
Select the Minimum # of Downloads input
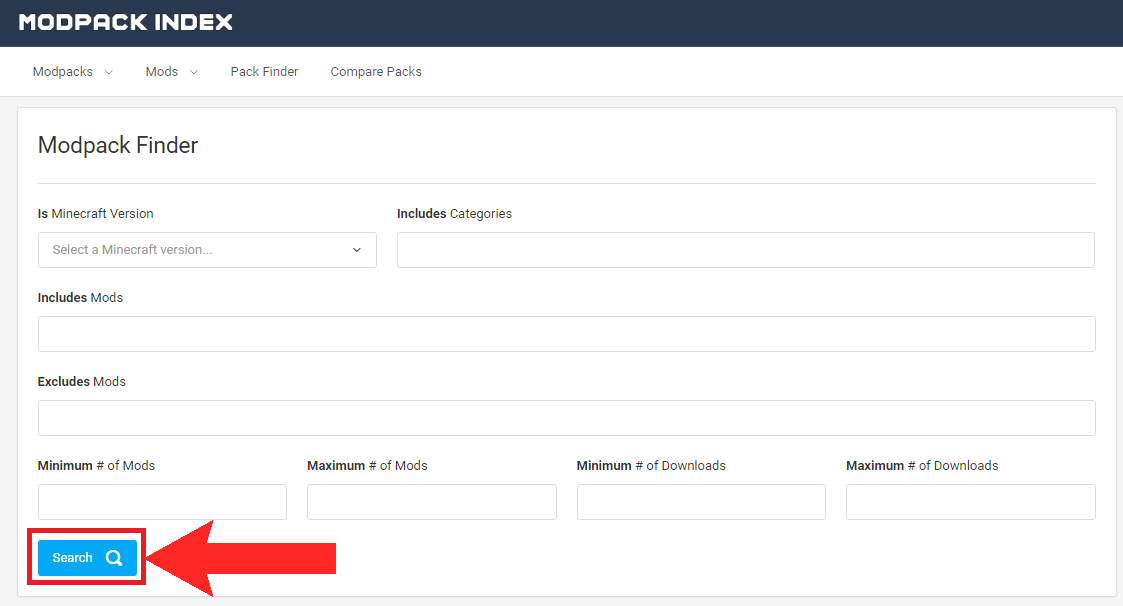coord(701,502)
